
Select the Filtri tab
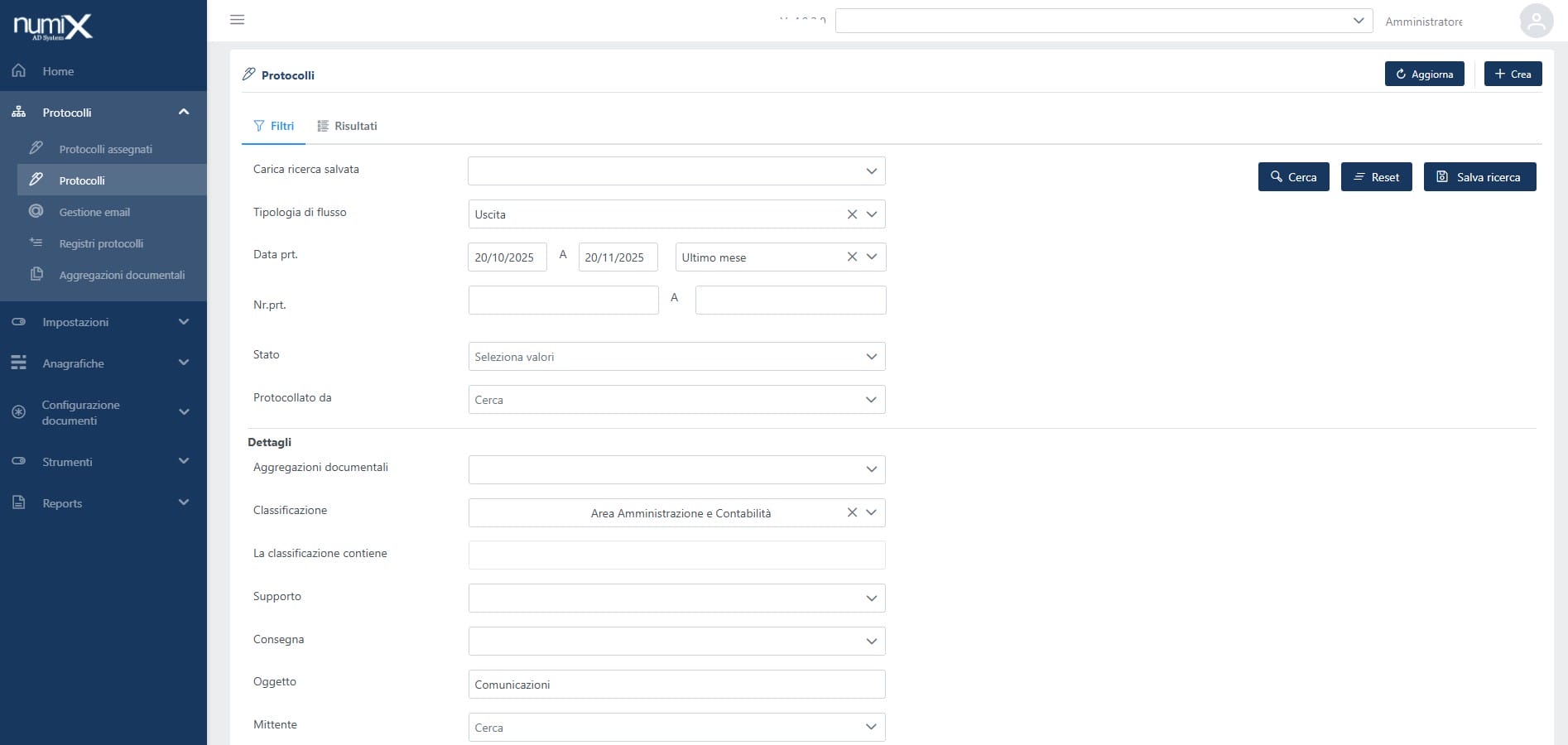click(x=274, y=127)
